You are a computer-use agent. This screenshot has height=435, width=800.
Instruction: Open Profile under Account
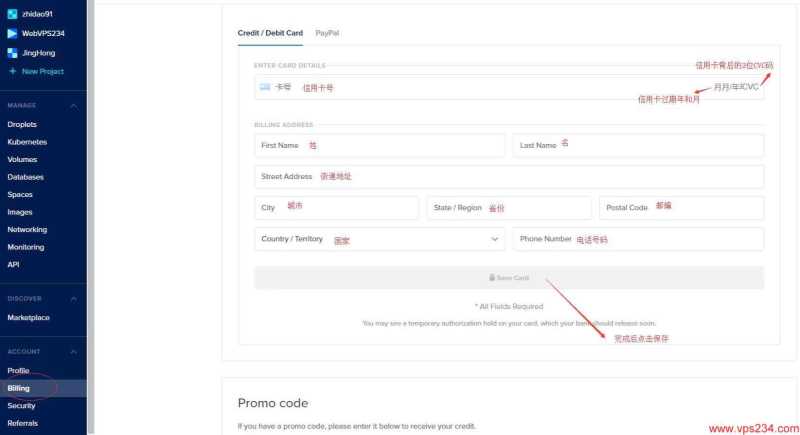[x=18, y=371]
